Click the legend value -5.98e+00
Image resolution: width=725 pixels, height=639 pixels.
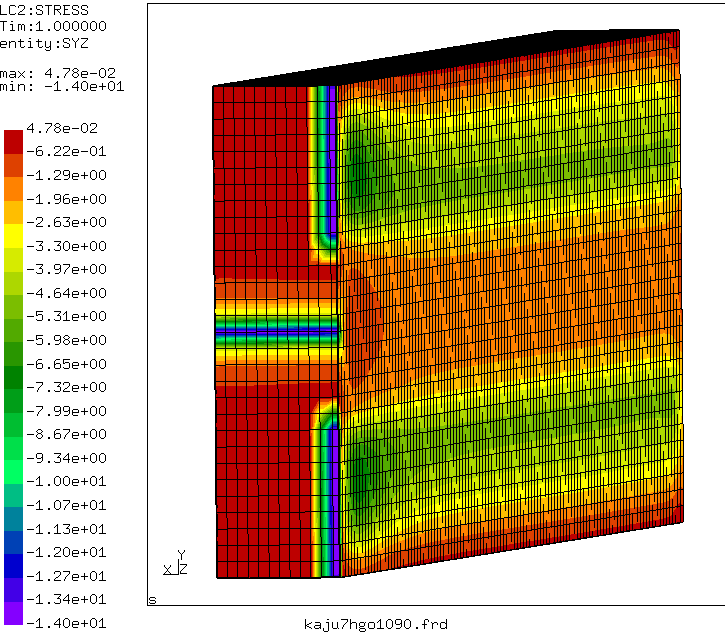pyautogui.click(x=66, y=340)
